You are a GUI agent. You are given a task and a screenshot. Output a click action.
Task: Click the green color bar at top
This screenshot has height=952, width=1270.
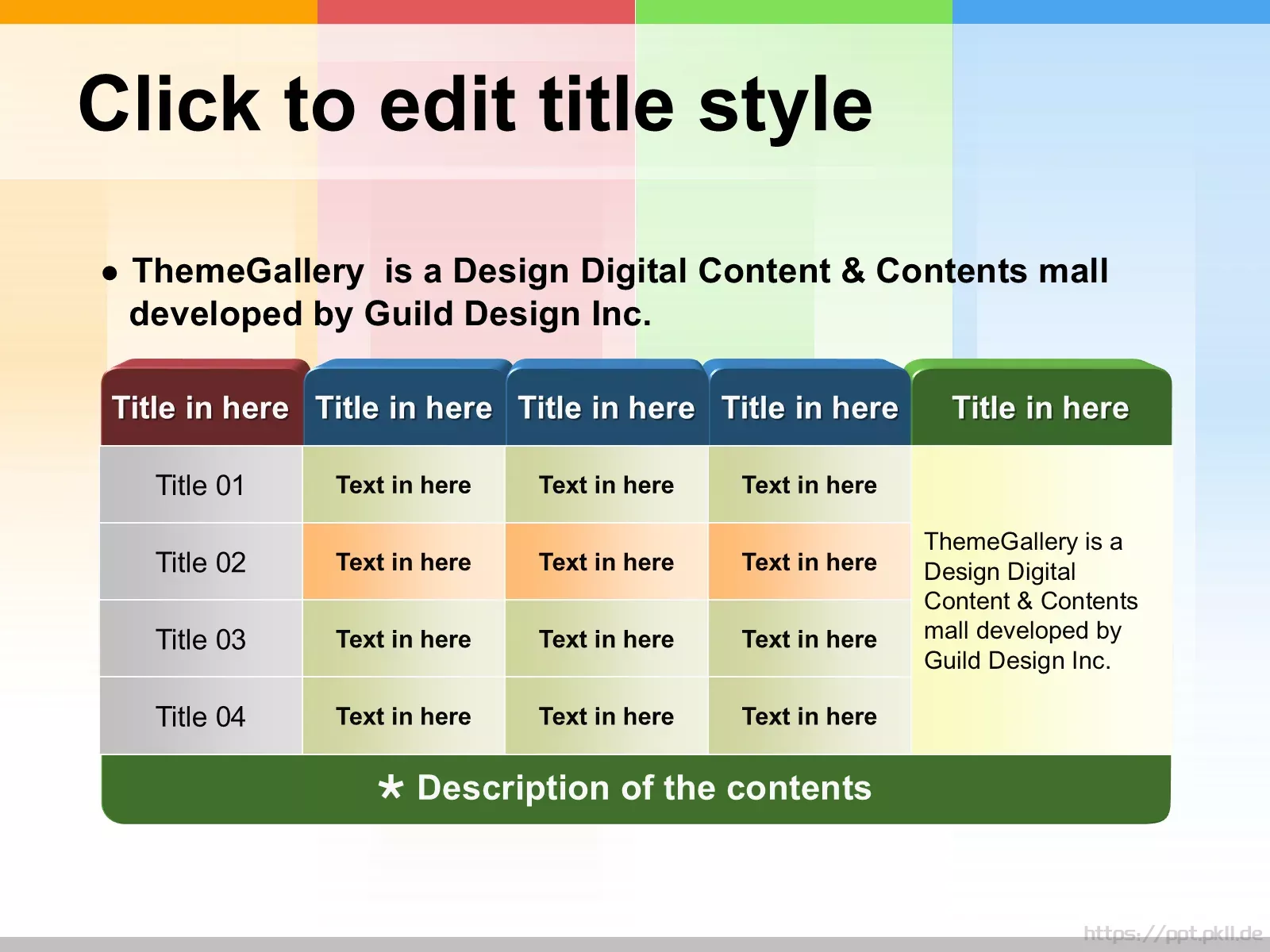coord(794,11)
